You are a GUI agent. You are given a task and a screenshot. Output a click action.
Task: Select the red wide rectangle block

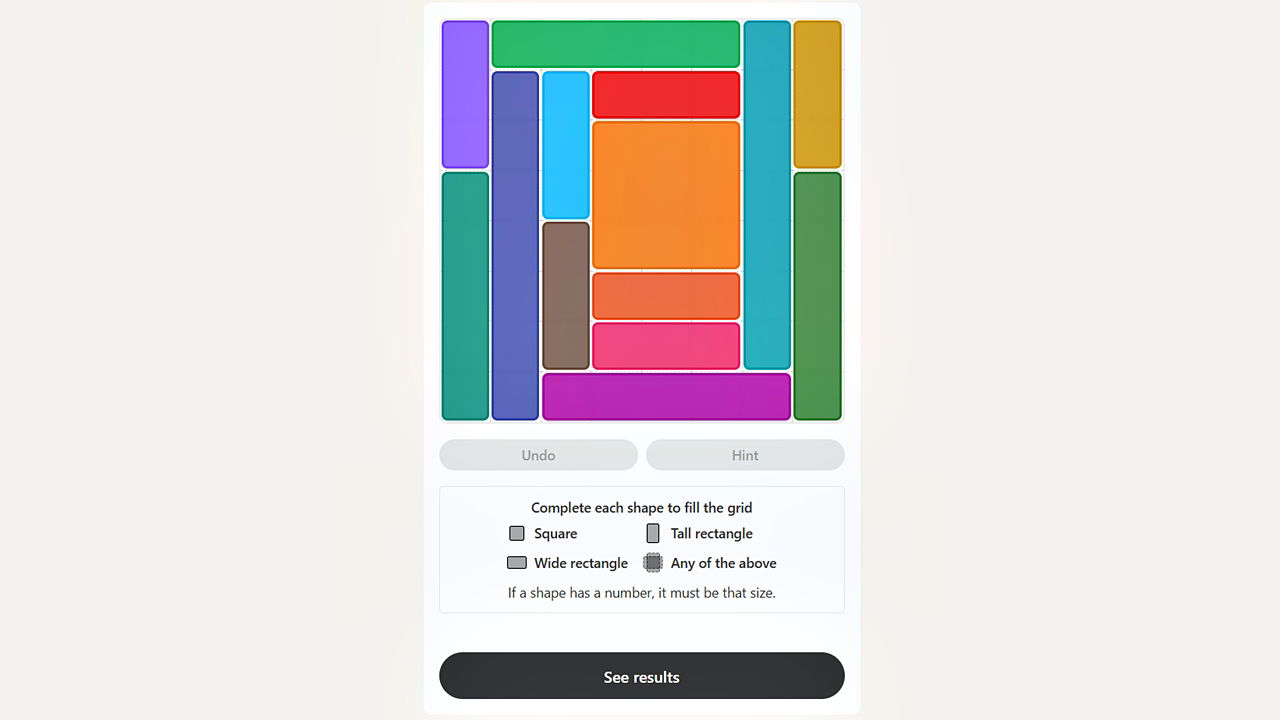point(666,95)
